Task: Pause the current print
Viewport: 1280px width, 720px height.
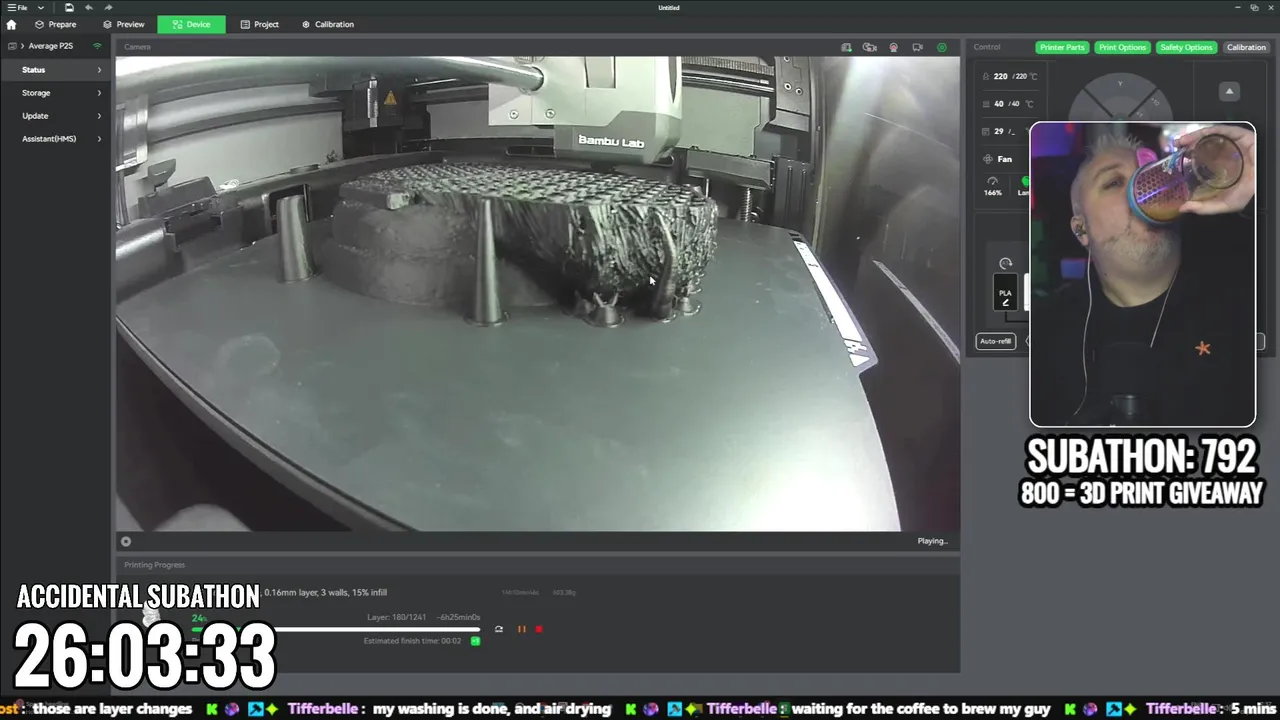Action: 521,629
